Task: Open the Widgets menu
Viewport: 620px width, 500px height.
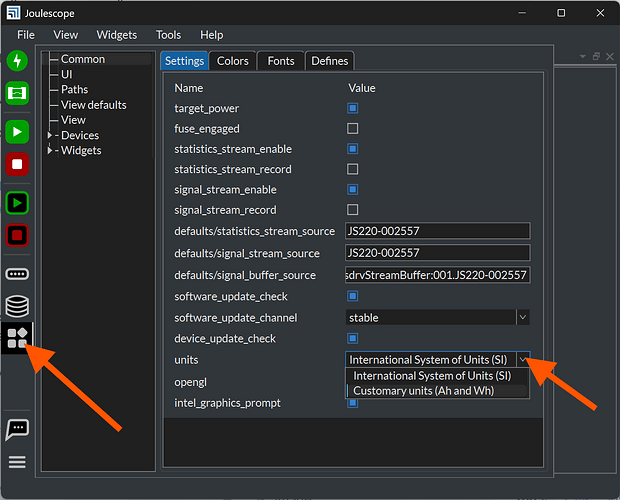Action: 117,35
